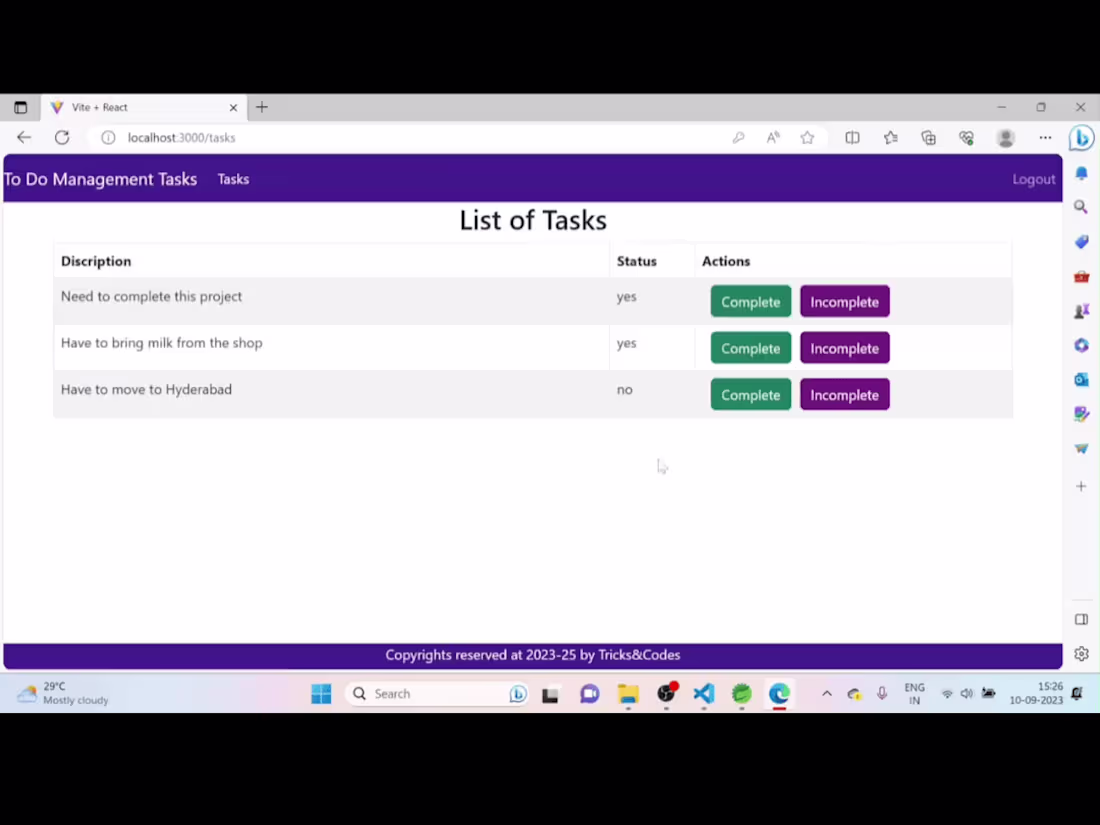Toggle split screen view in Edge toolbar
The image size is (1100, 825).
tap(852, 137)
